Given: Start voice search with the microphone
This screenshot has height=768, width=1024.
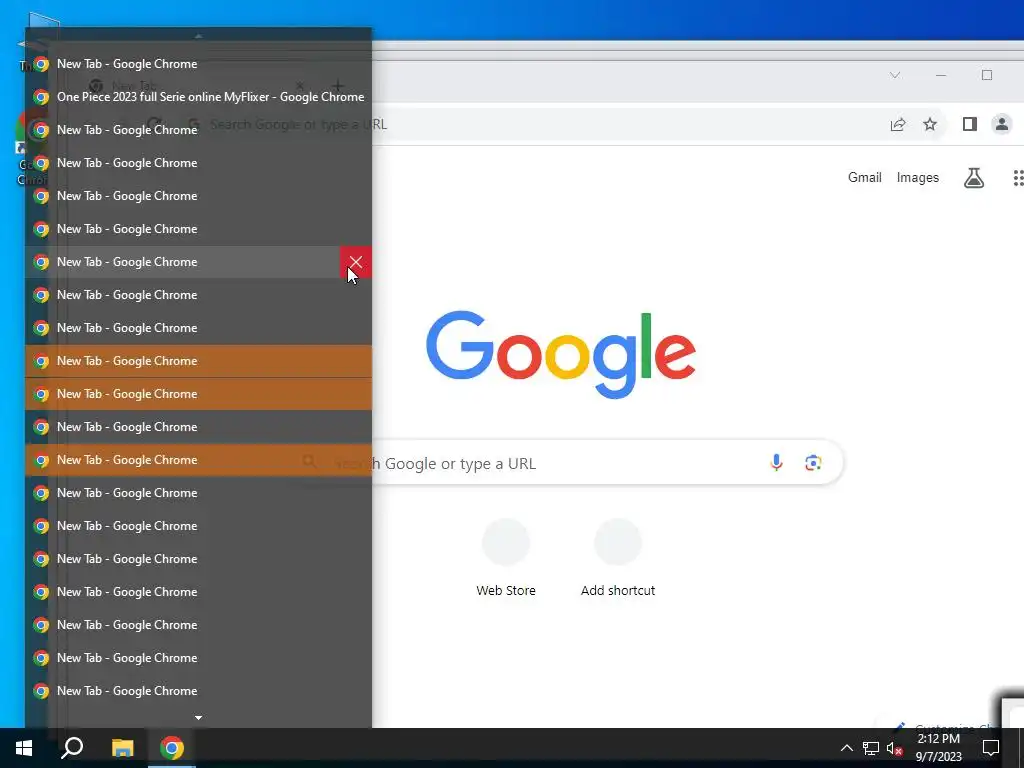Looking at the screenshot, I should 776,463.
